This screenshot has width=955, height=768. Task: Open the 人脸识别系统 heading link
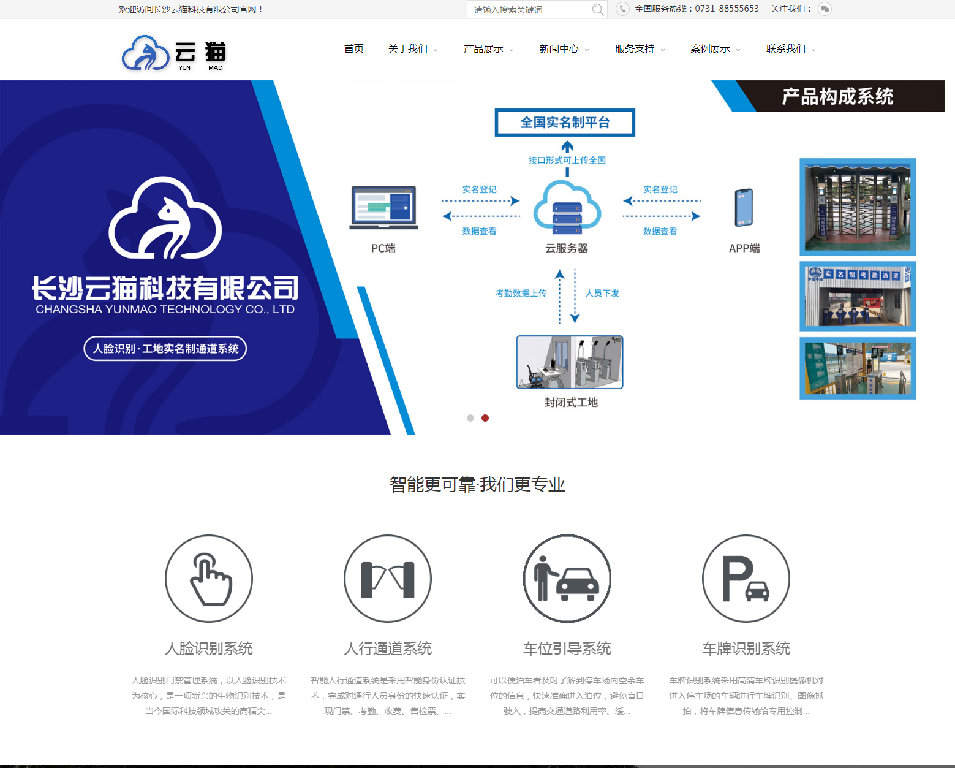coord(209,649)
